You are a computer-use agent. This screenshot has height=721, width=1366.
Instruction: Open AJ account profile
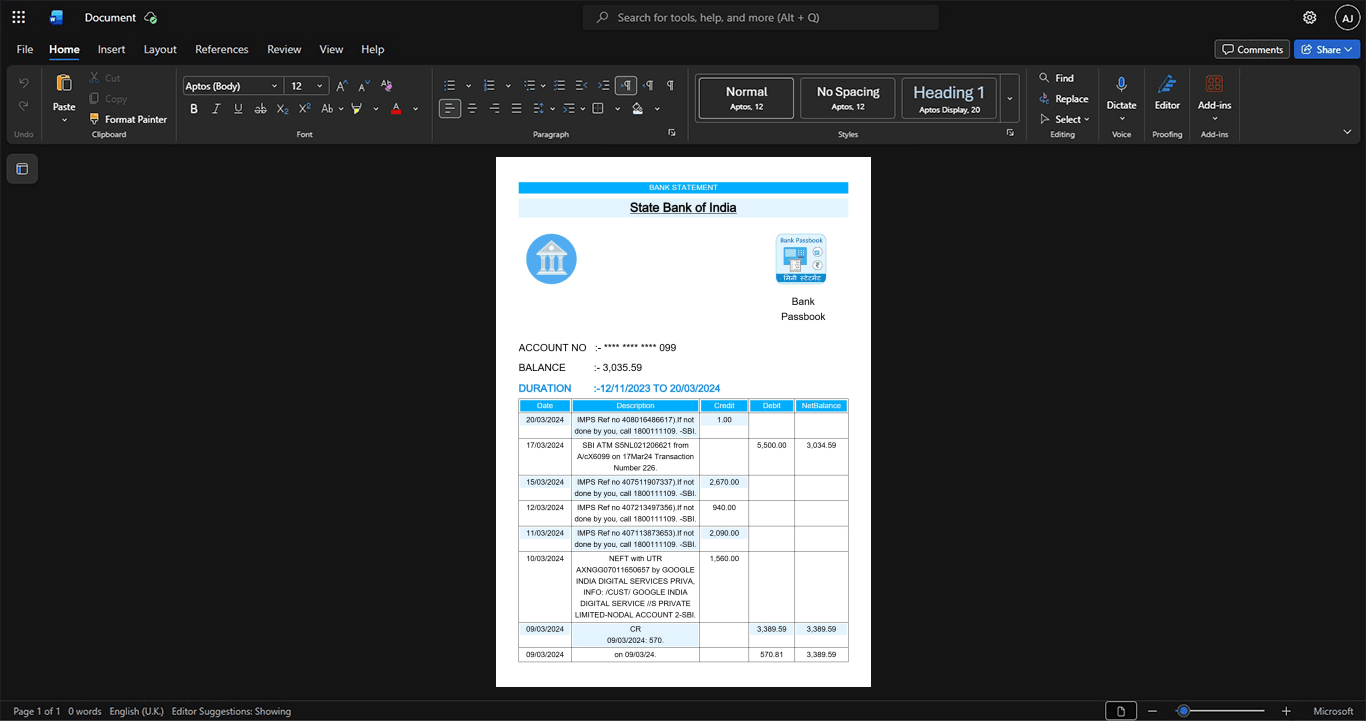click(x=1347, y=17)
